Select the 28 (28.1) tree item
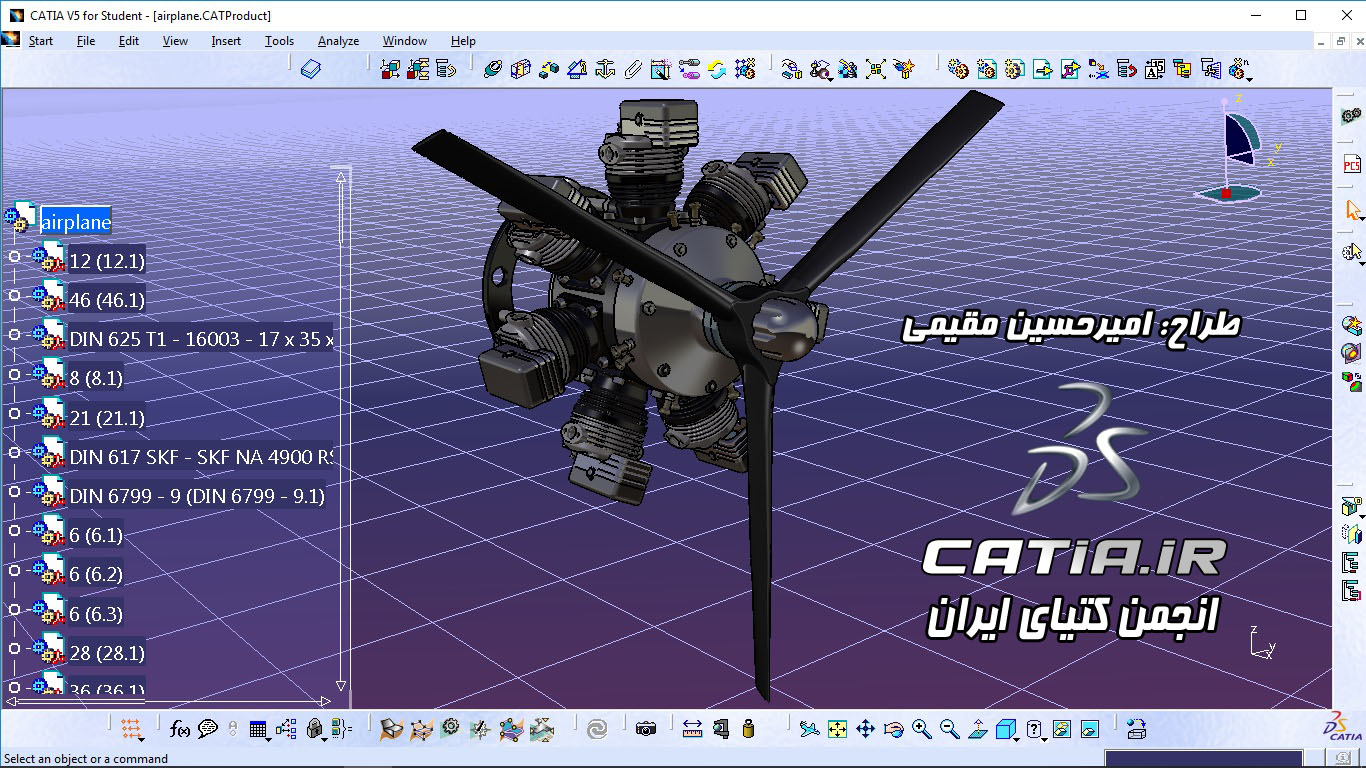Screen dimensions: 1366x768 [x=107, y=653]
